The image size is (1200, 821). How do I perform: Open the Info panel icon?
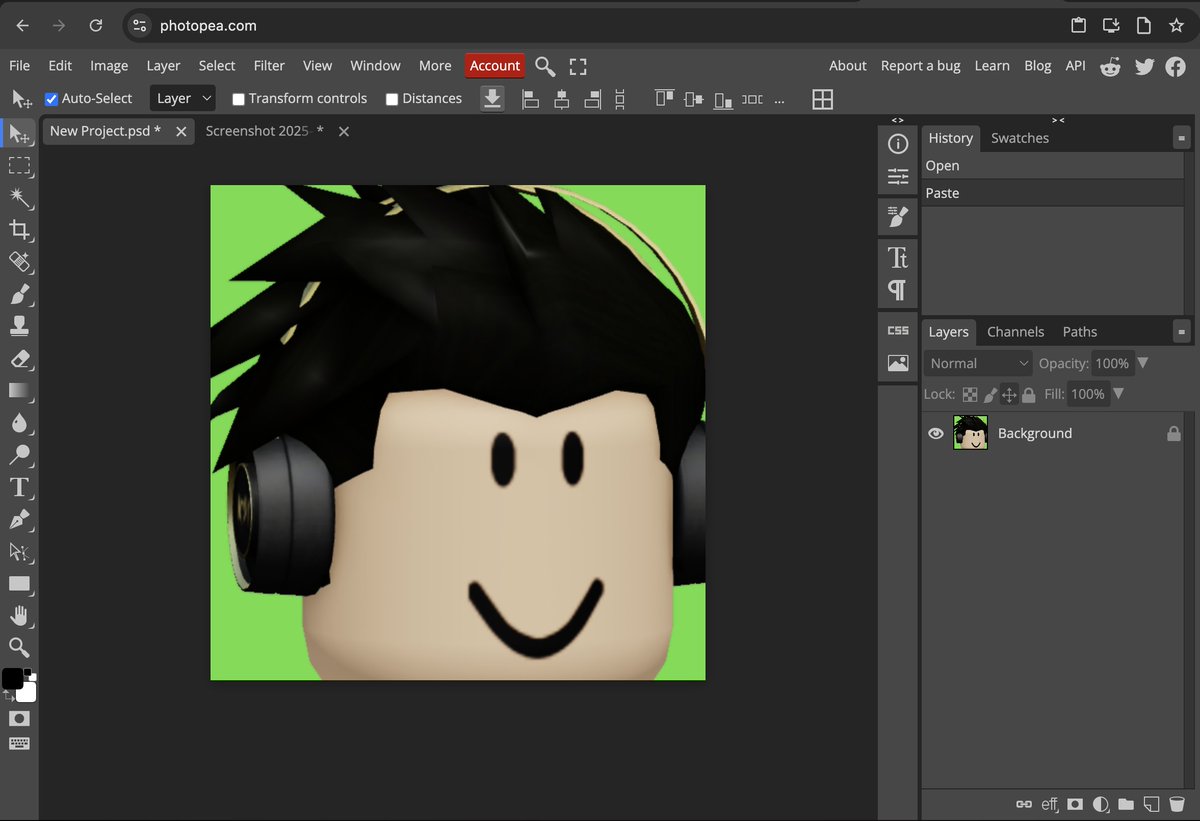click(898, 144)
